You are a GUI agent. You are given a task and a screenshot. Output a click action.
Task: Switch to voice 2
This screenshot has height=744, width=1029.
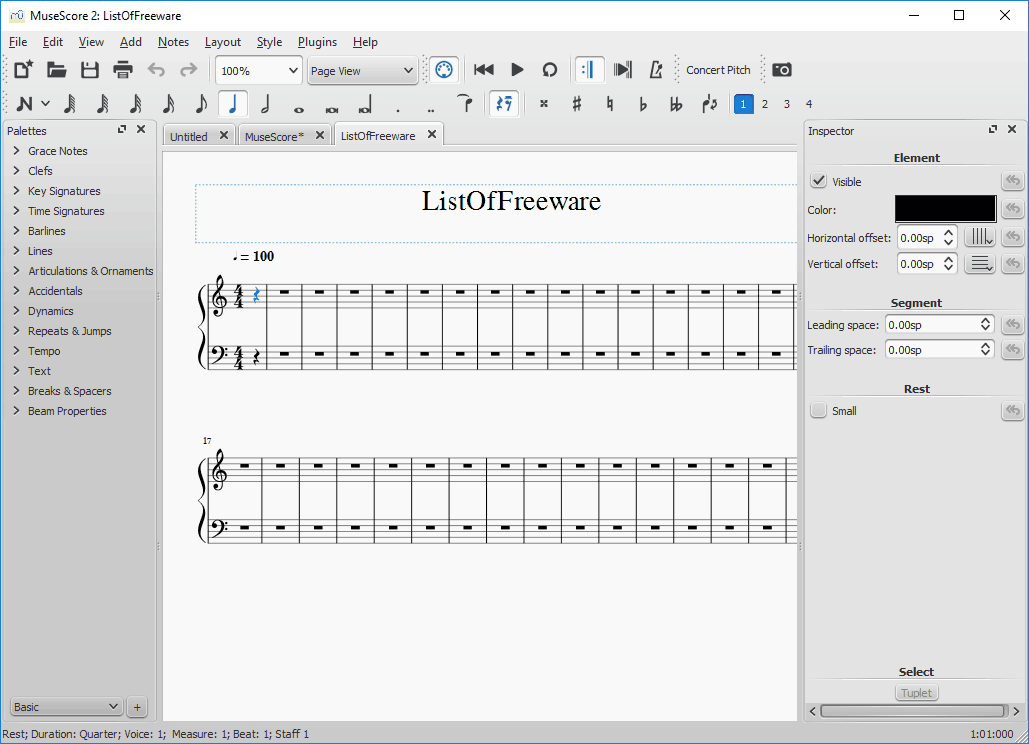(765, 104)
